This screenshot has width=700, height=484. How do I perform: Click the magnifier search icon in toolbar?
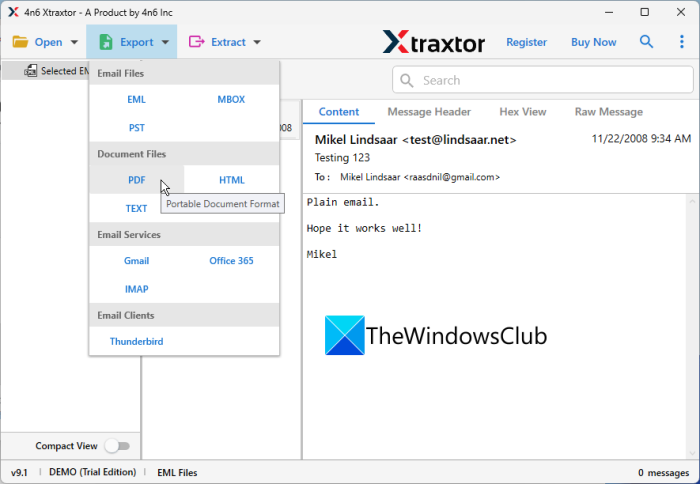646,42
